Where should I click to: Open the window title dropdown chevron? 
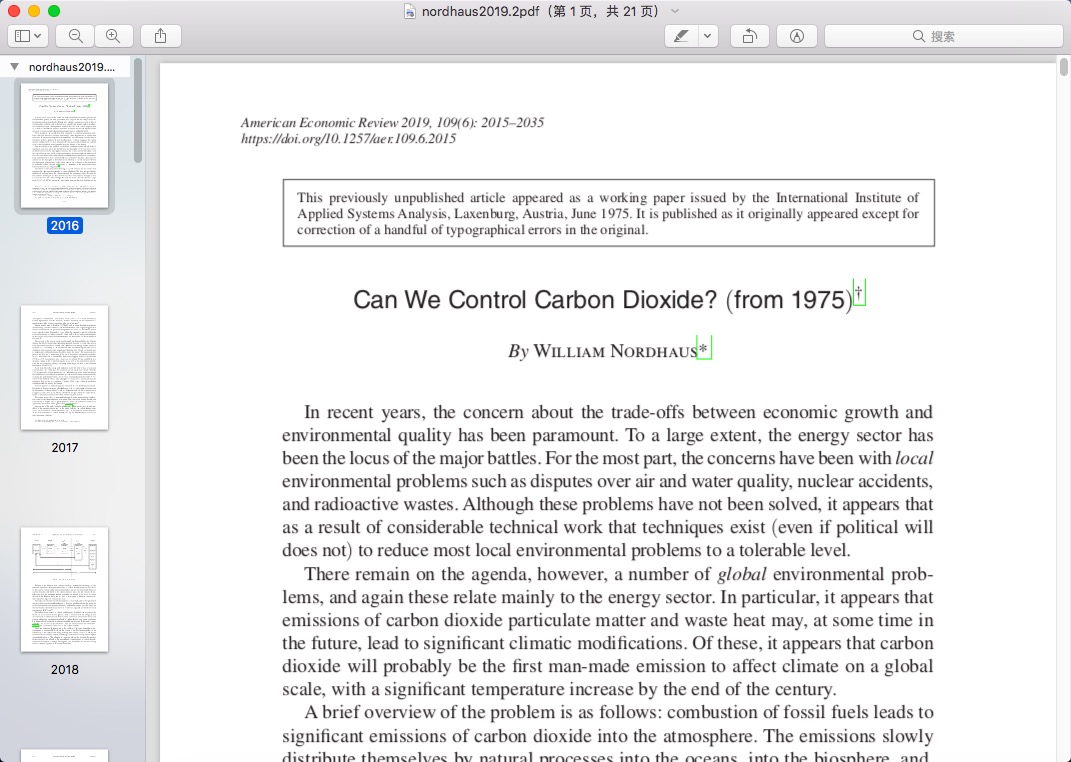coord(675,11)
